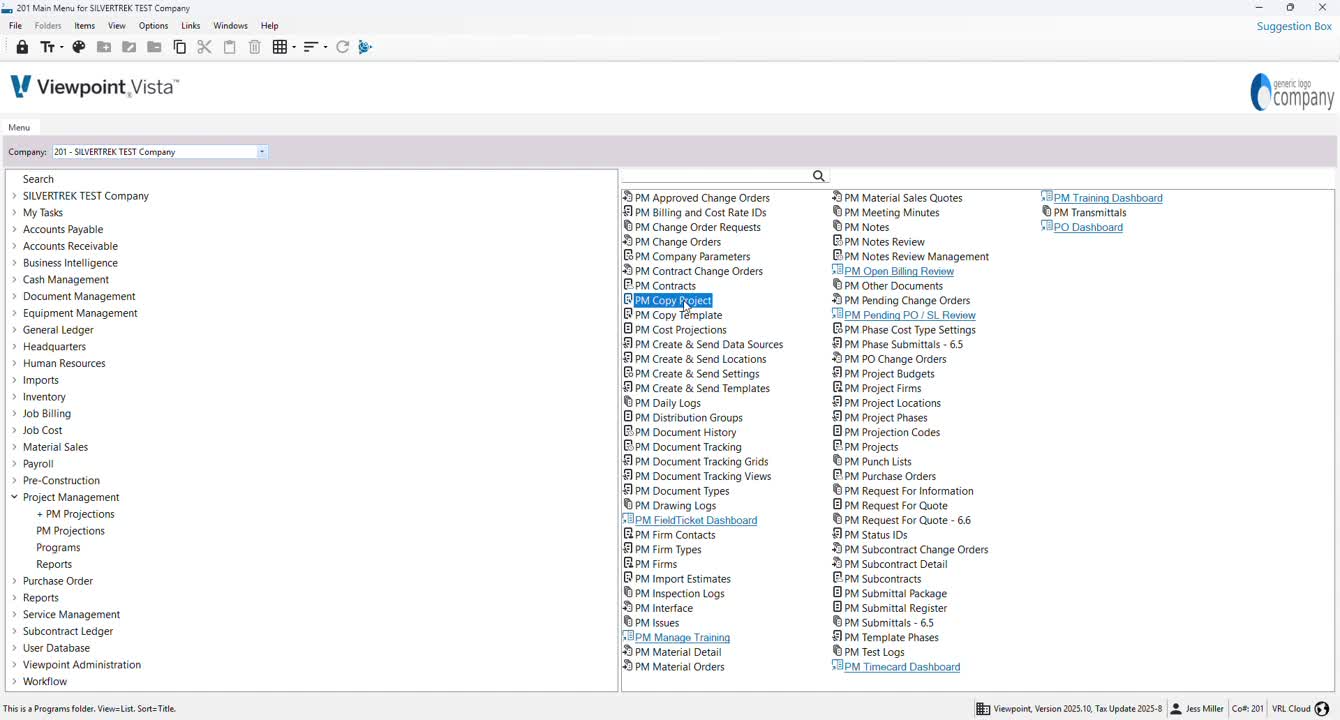The image size is (1340, 720).
Task: Click the sort lines icon
Action: click(x=311, y=47)
